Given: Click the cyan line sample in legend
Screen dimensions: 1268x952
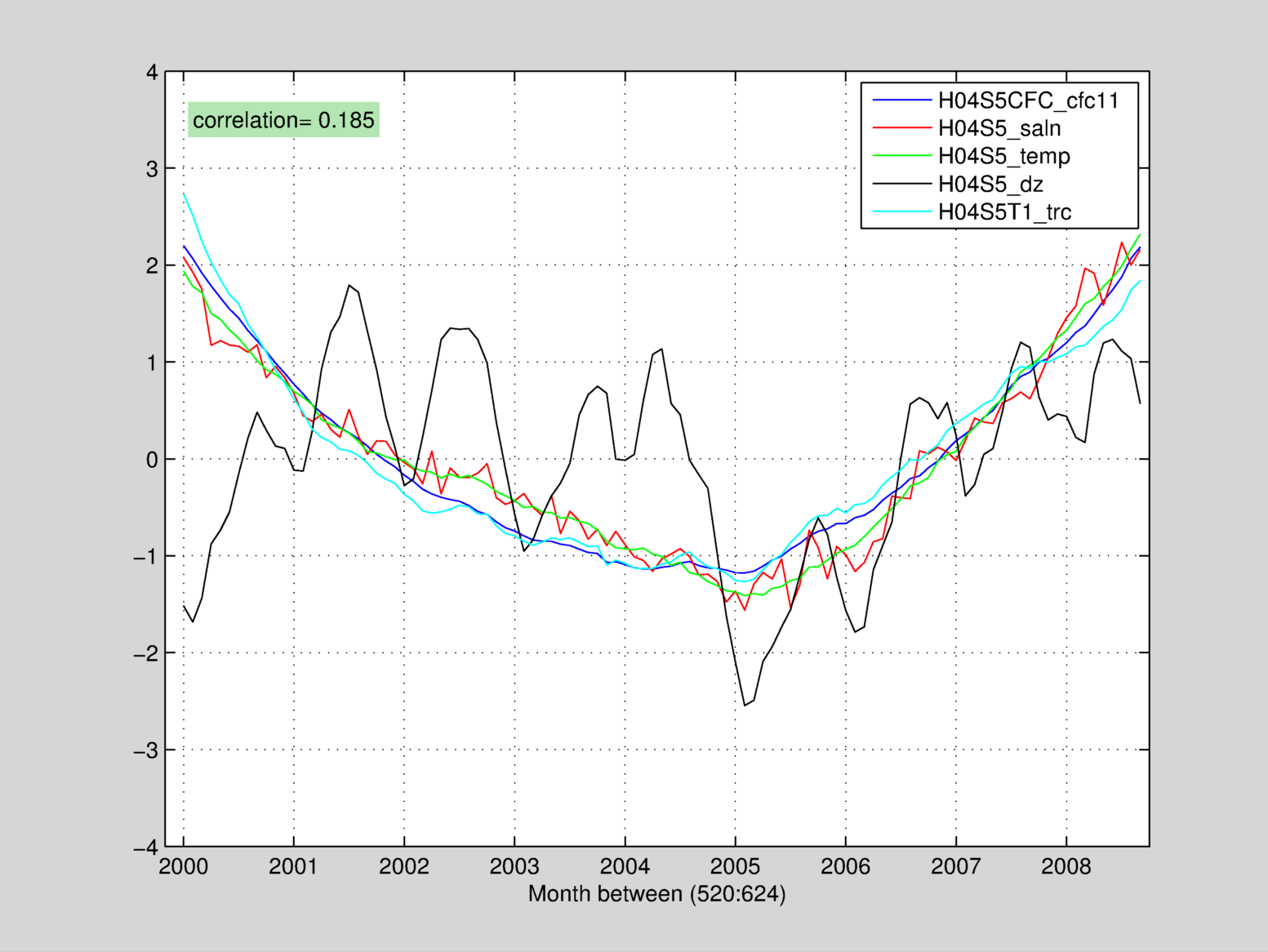Looking at the screenshot, I should click(x=901, y=211).
